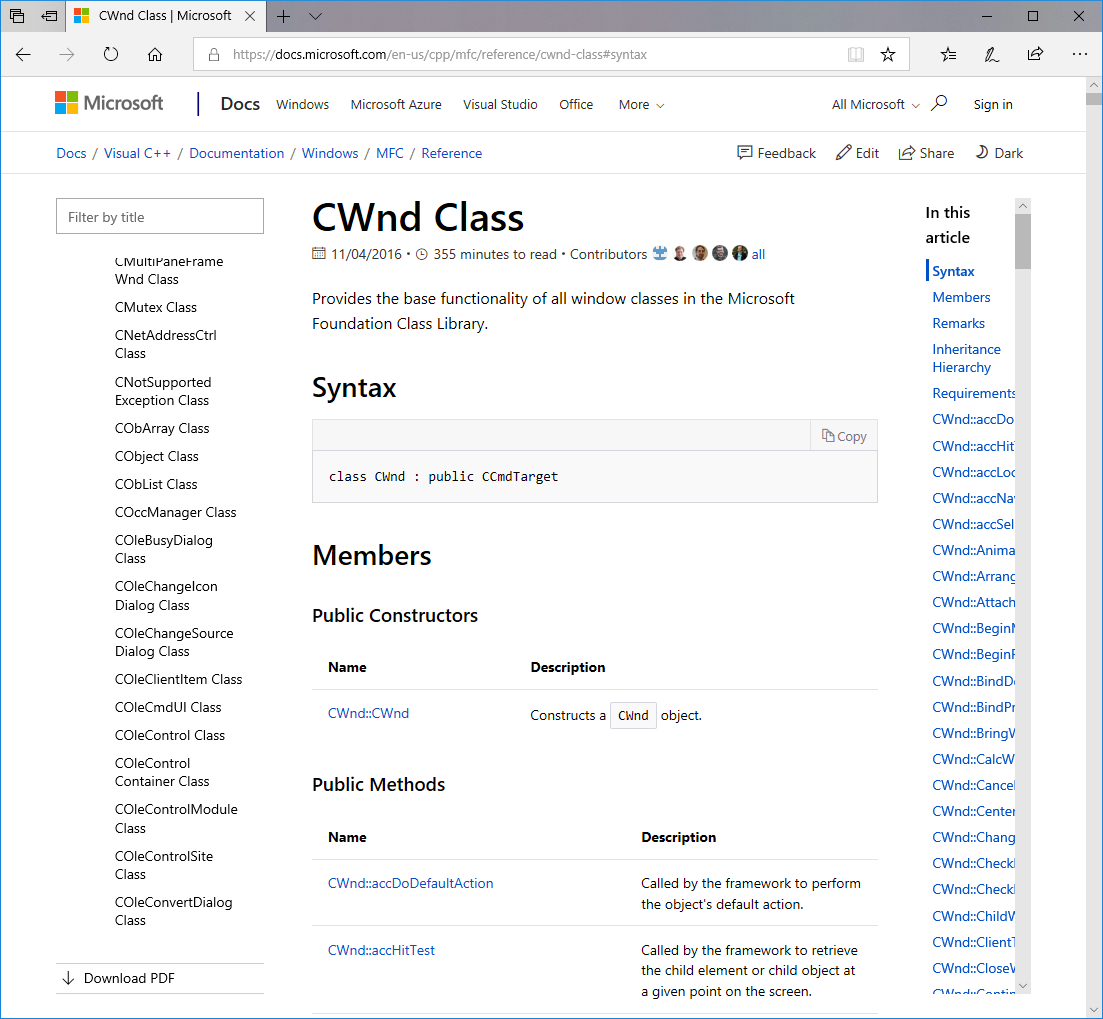Click the search magnifier icon
The width and height of the screenshot is (1103, 1019).
938,103
